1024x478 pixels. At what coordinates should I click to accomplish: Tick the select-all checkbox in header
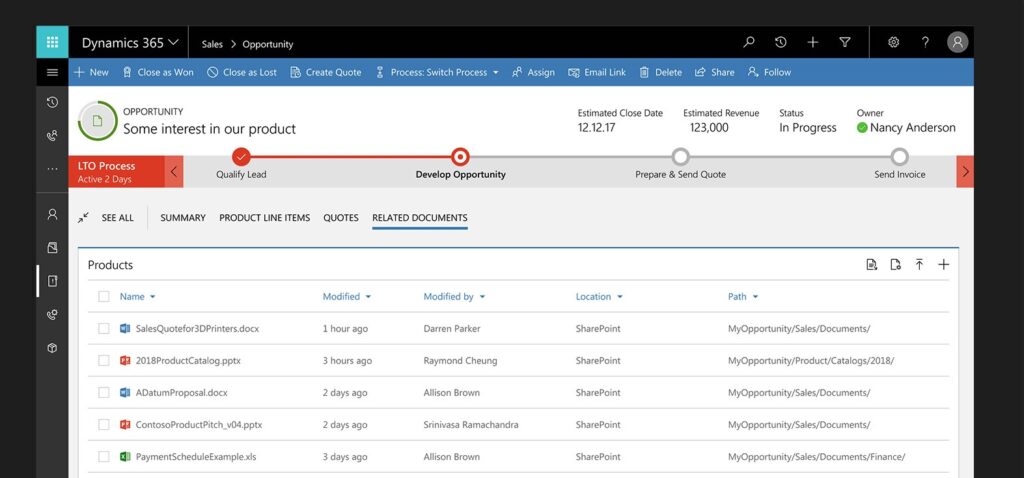click(104, 297)
